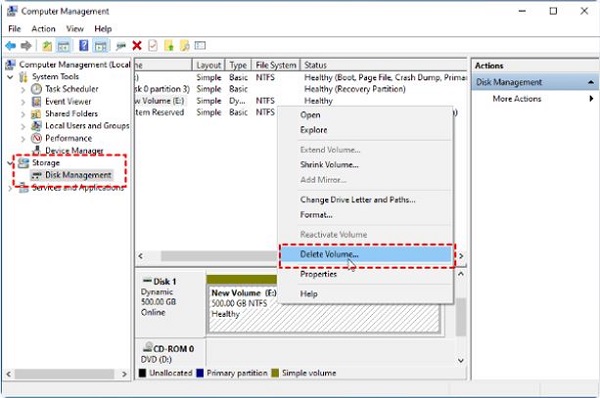Choose Delete Volume... in context menu
This screenshot has width=600, height=398.
tap(365, 254)
